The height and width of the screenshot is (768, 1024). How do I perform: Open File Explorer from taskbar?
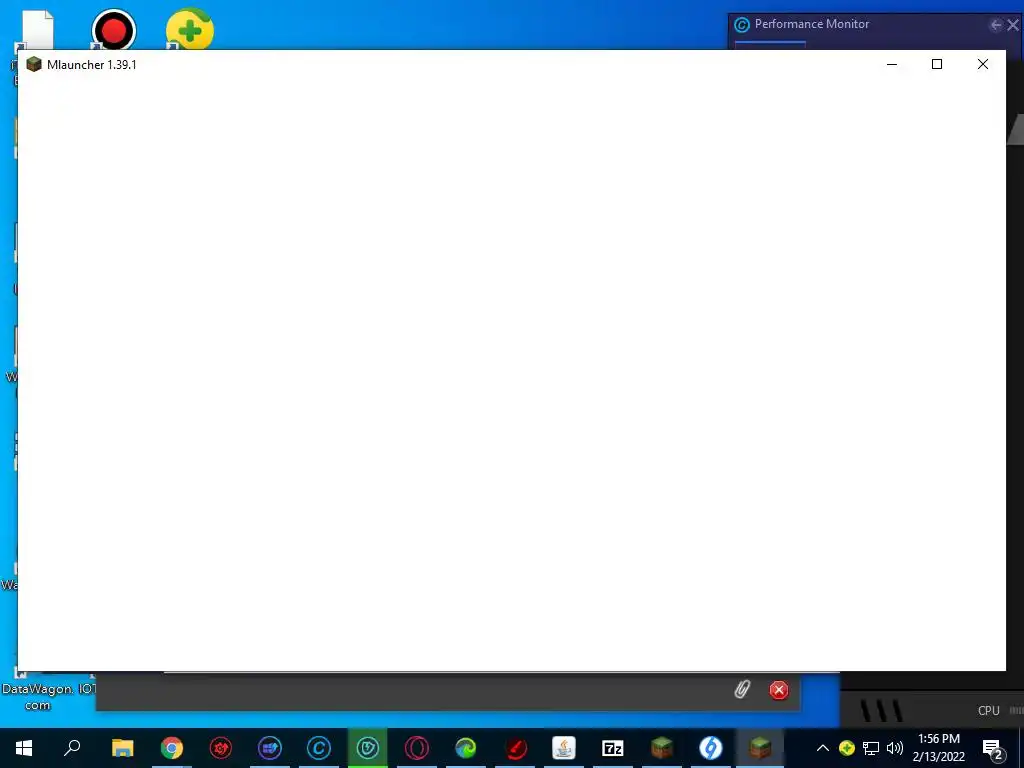click(x=123, y=748)
